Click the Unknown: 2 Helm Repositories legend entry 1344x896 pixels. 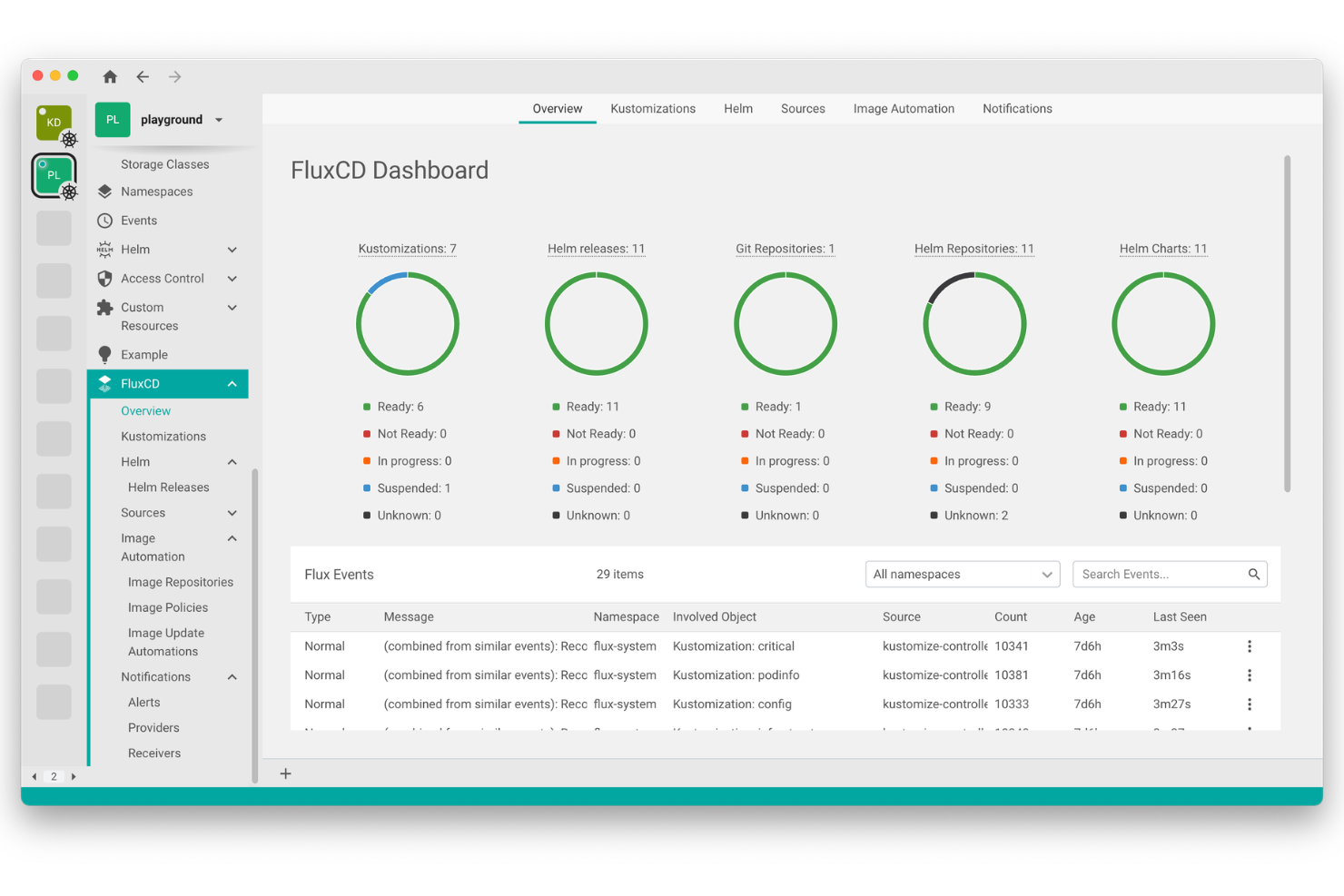(969, 516)
